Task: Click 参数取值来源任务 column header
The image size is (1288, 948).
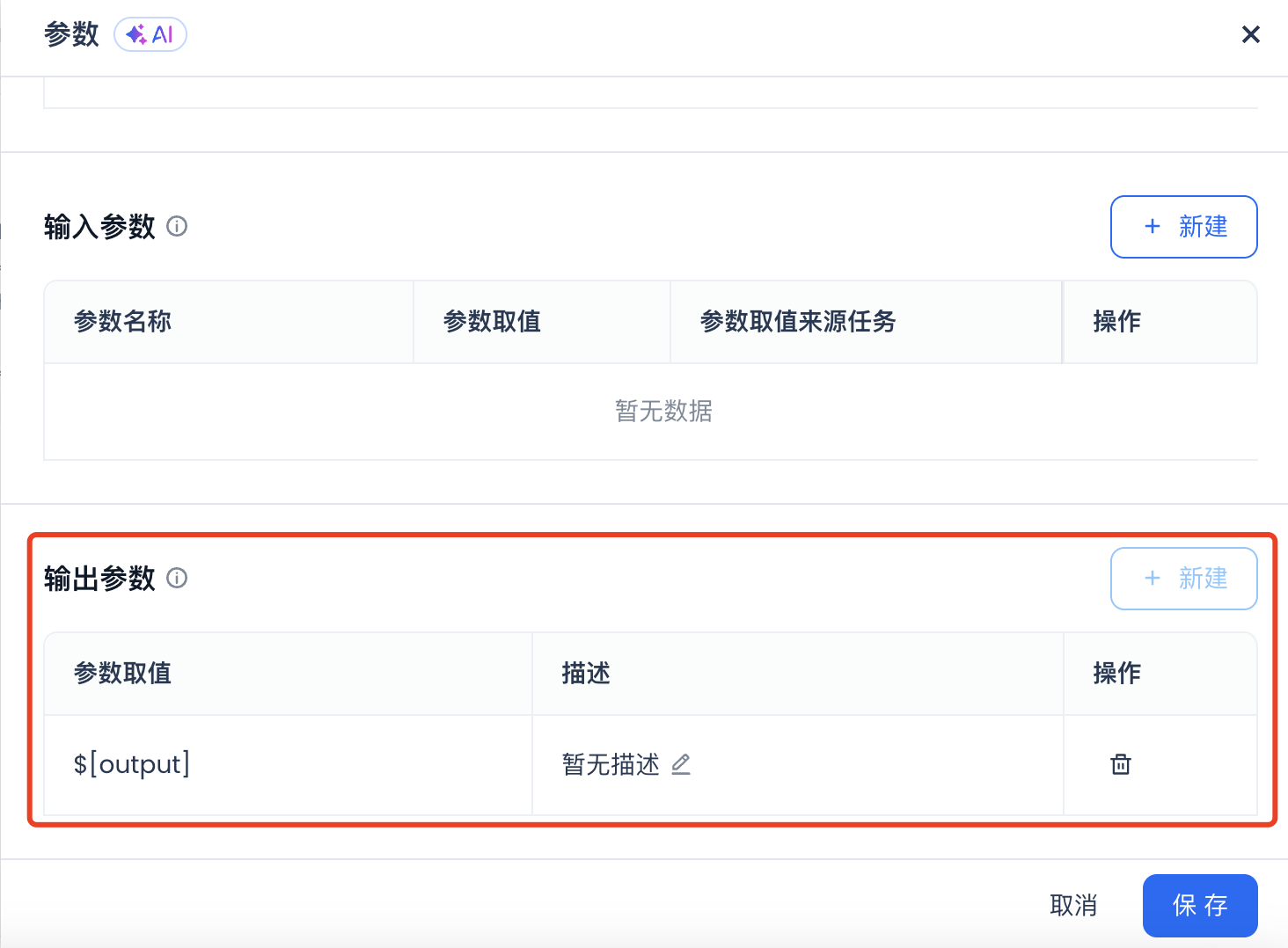Action: tap(797, 322)
